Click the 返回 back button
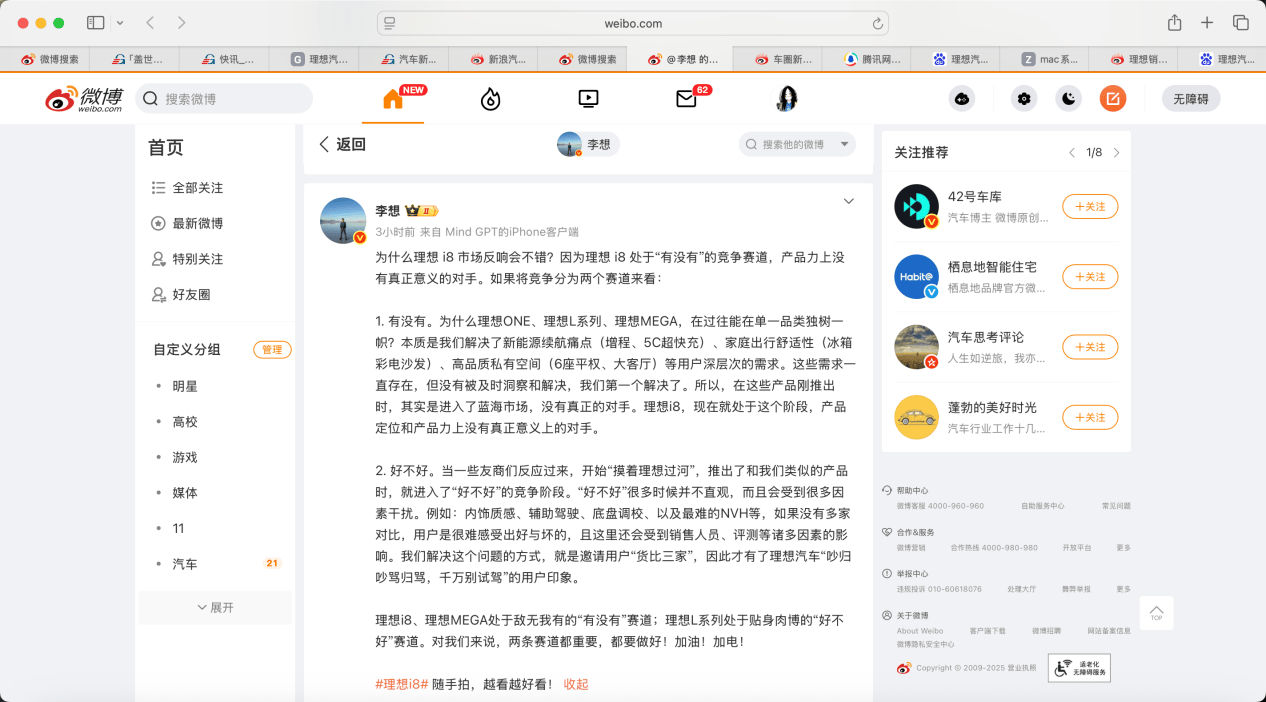 342,144
